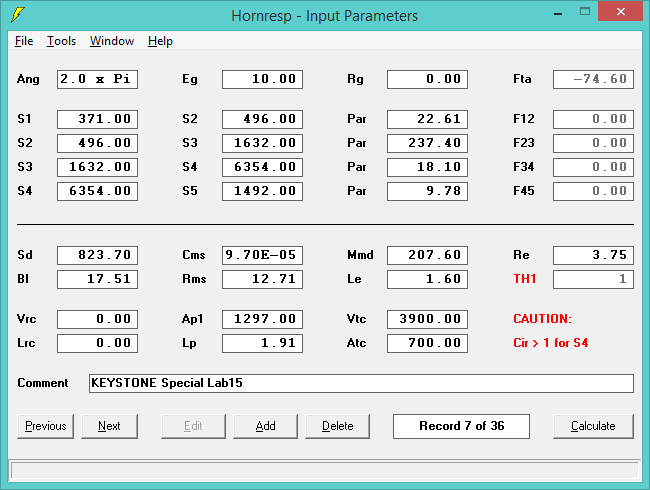Select the S1 field with 371.00
The height and width of the screenshot is (490, 650).
coord(97,119)
